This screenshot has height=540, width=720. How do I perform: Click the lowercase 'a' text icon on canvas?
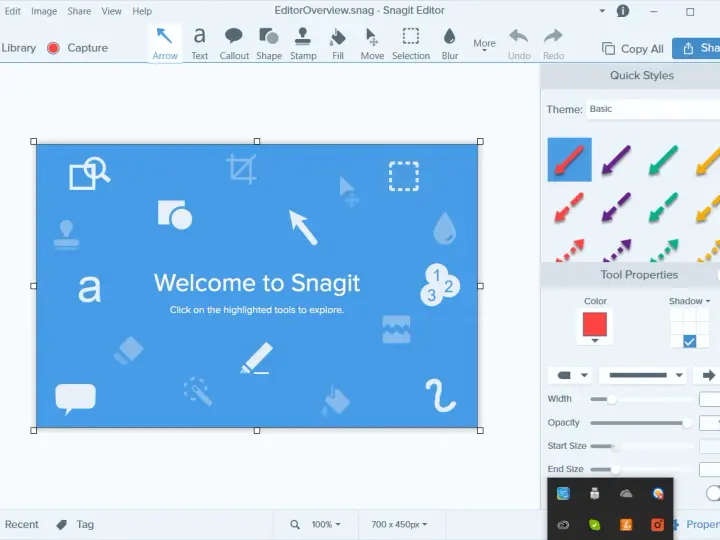pos(89,289)
